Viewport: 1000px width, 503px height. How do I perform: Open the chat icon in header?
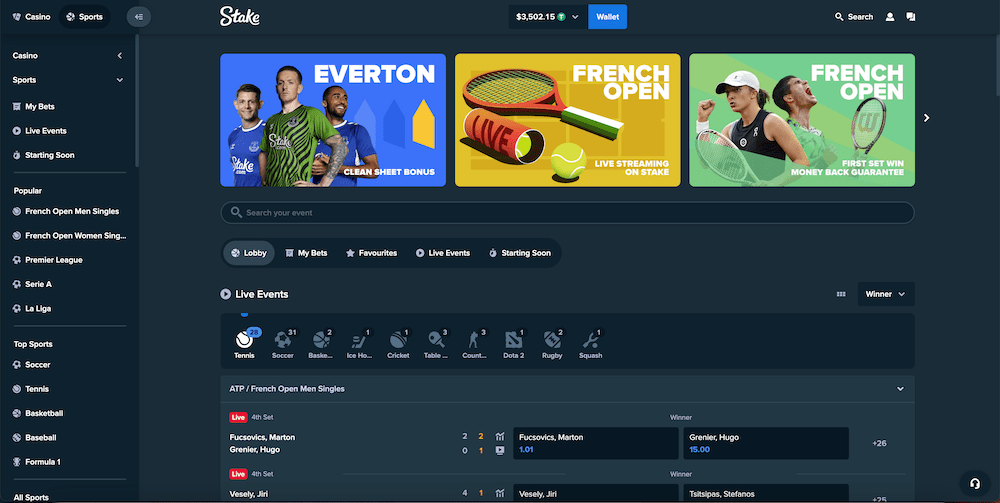[911, 17]
